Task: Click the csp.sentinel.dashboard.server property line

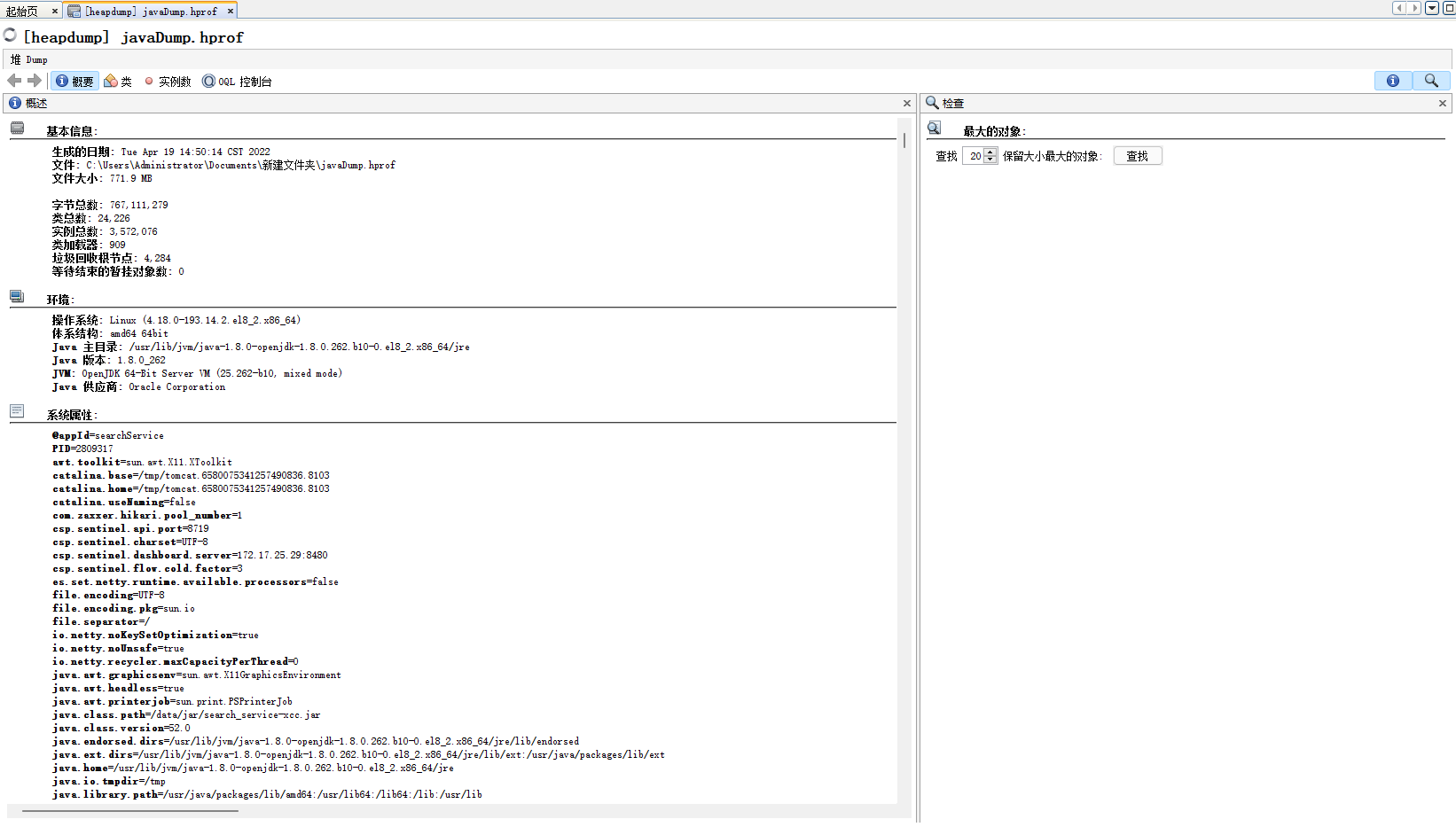Action: (190, 555)
